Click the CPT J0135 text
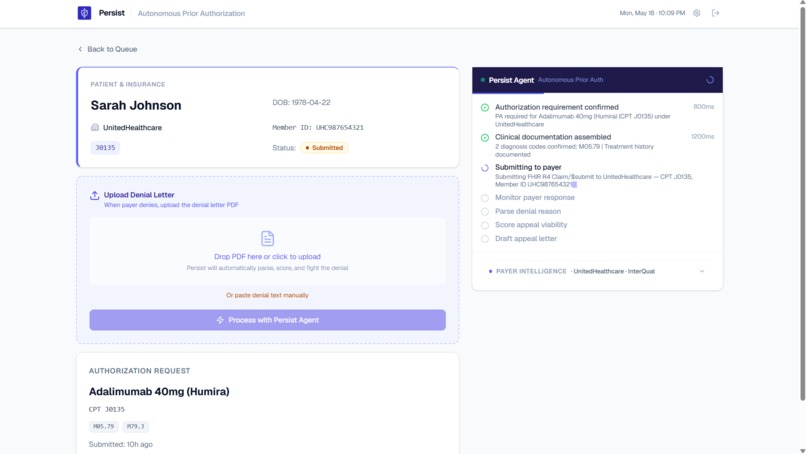The width and height of the screenshot is (806, 454). pos(106,409)
